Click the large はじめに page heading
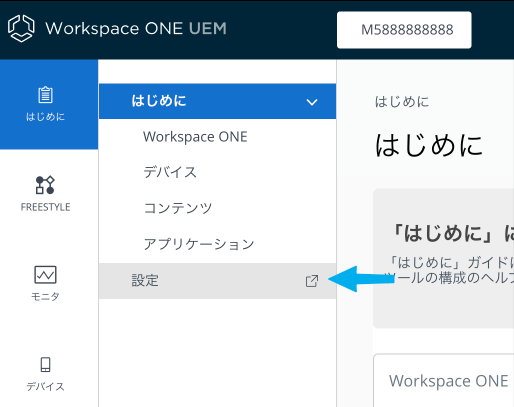 429,145
